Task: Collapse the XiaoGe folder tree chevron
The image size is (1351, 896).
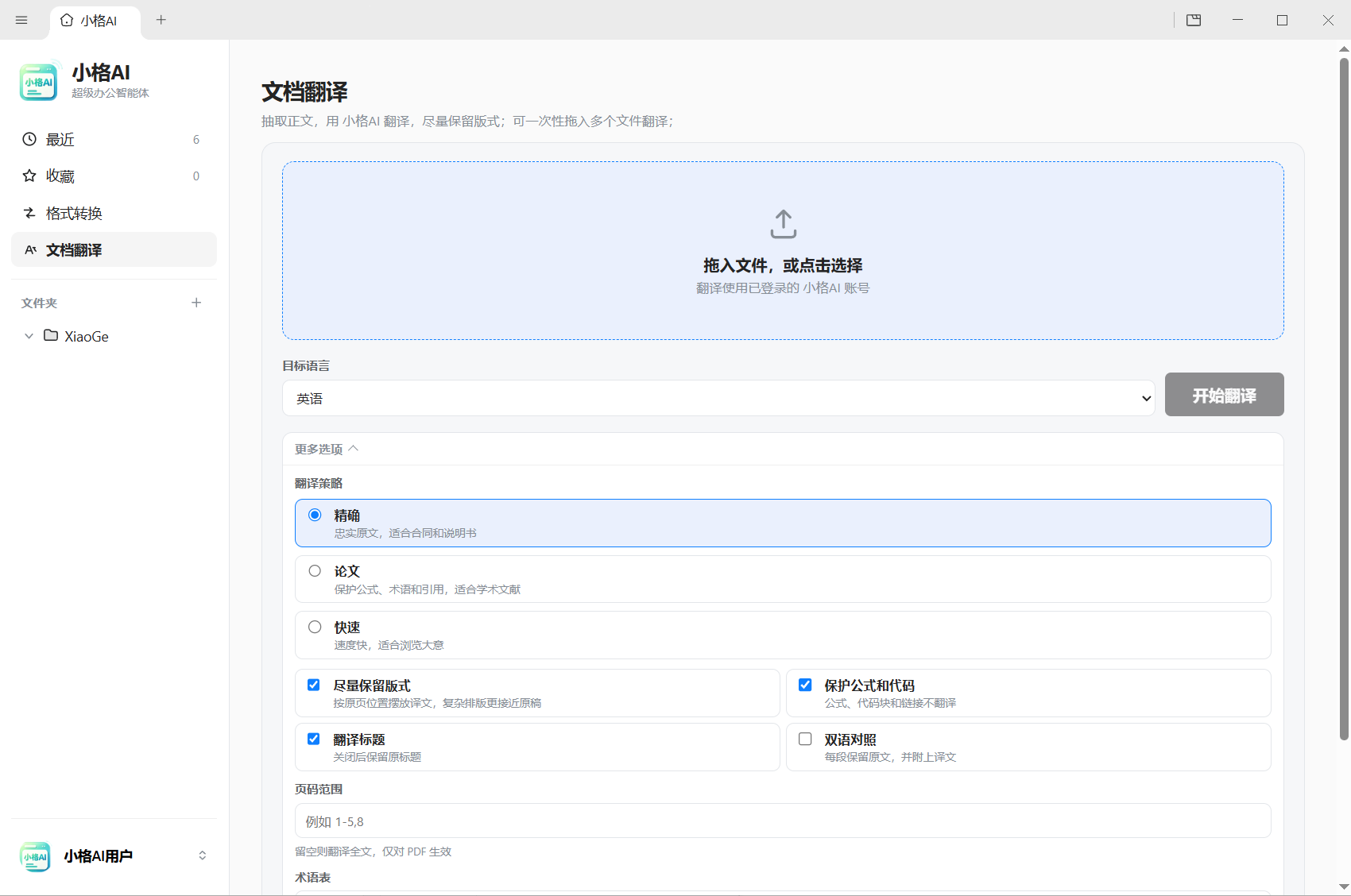Action: 29,336
